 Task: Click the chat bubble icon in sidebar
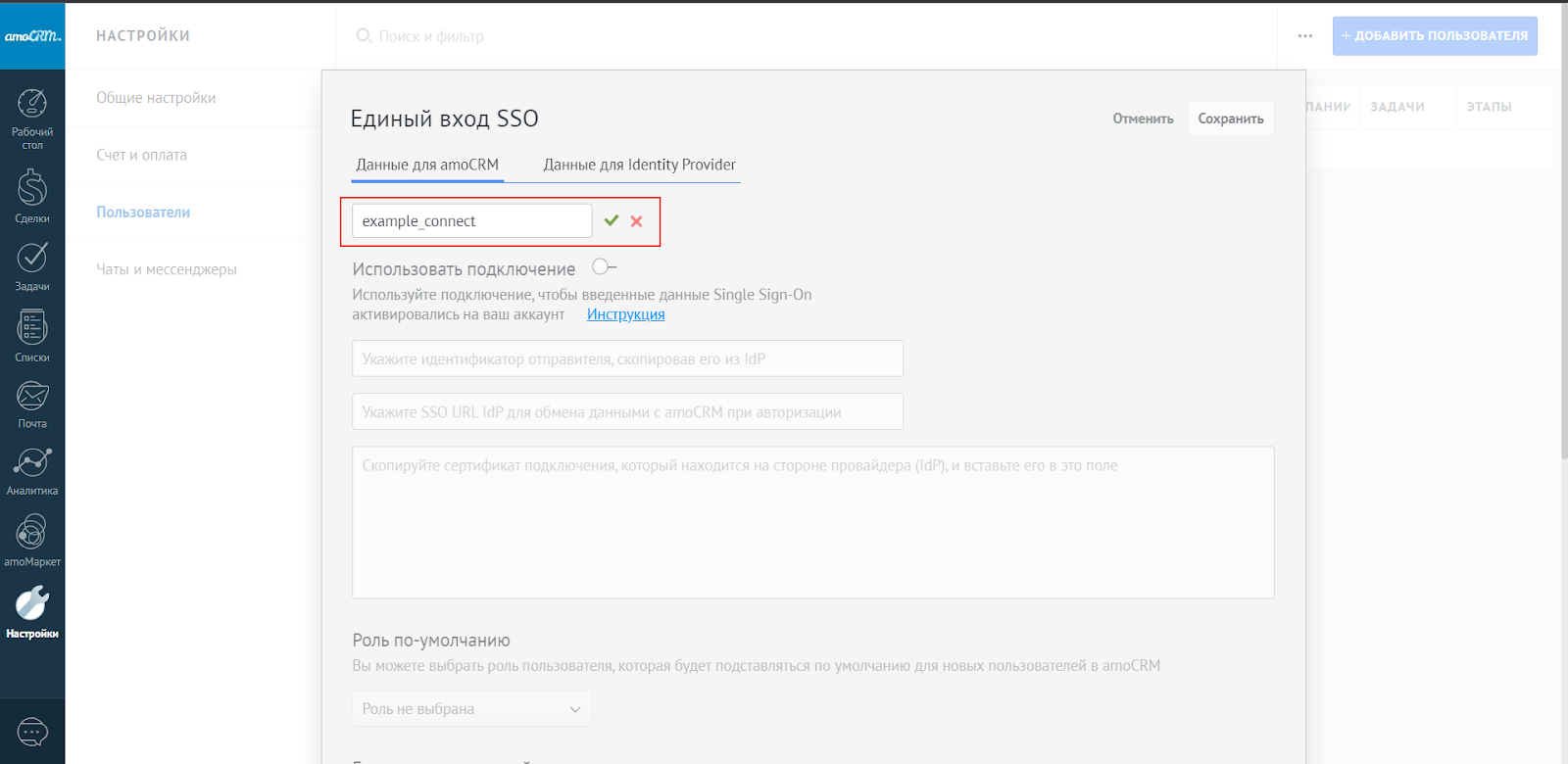pyautogui.click(x=32, y=732)
